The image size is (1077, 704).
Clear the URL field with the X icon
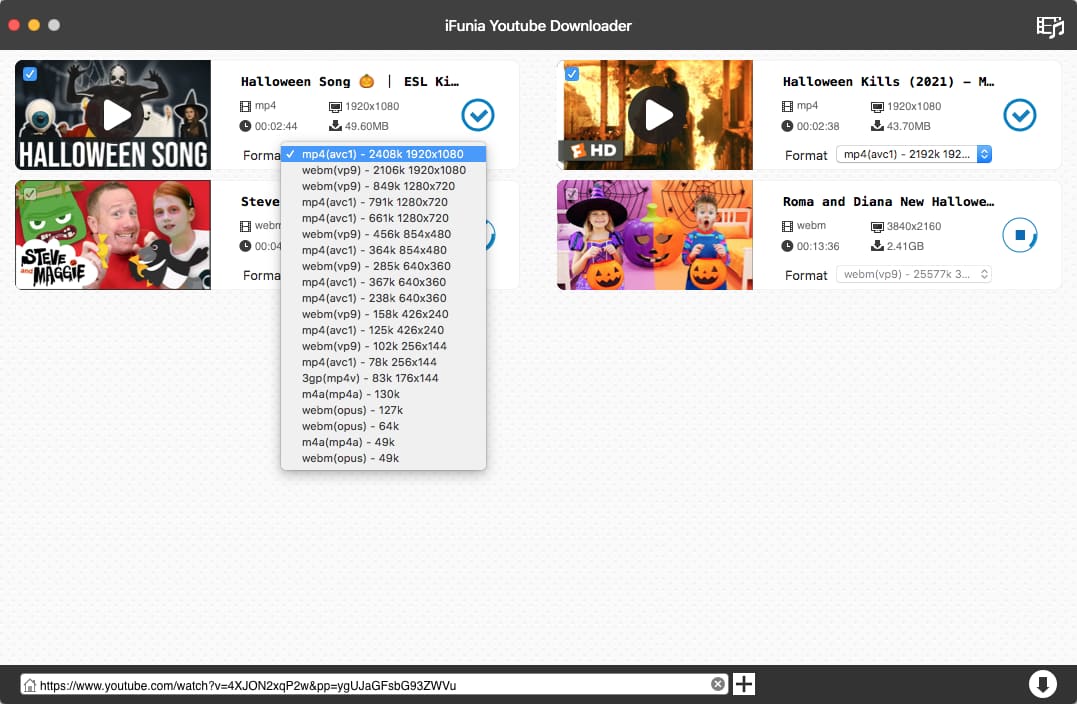click(x=718, y=684)
